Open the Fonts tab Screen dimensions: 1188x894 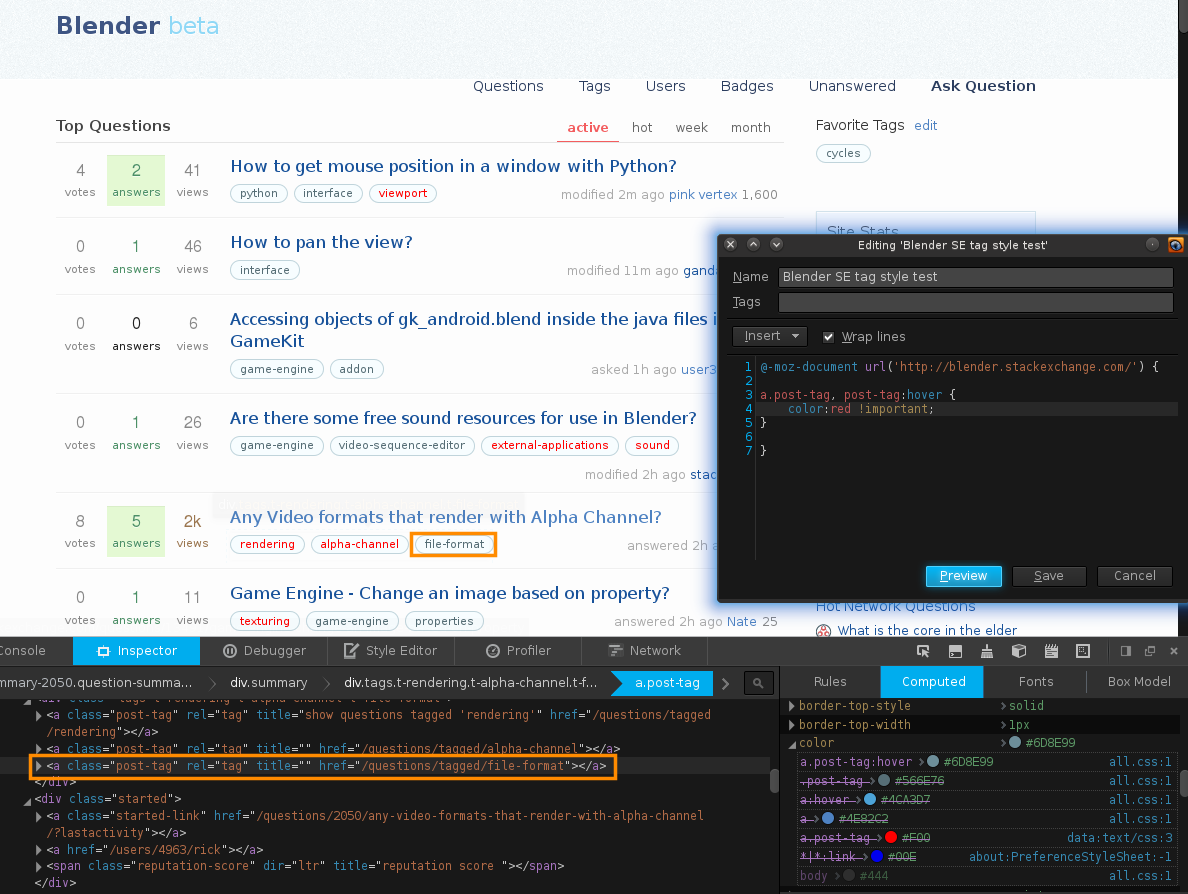pos(1036,682)
